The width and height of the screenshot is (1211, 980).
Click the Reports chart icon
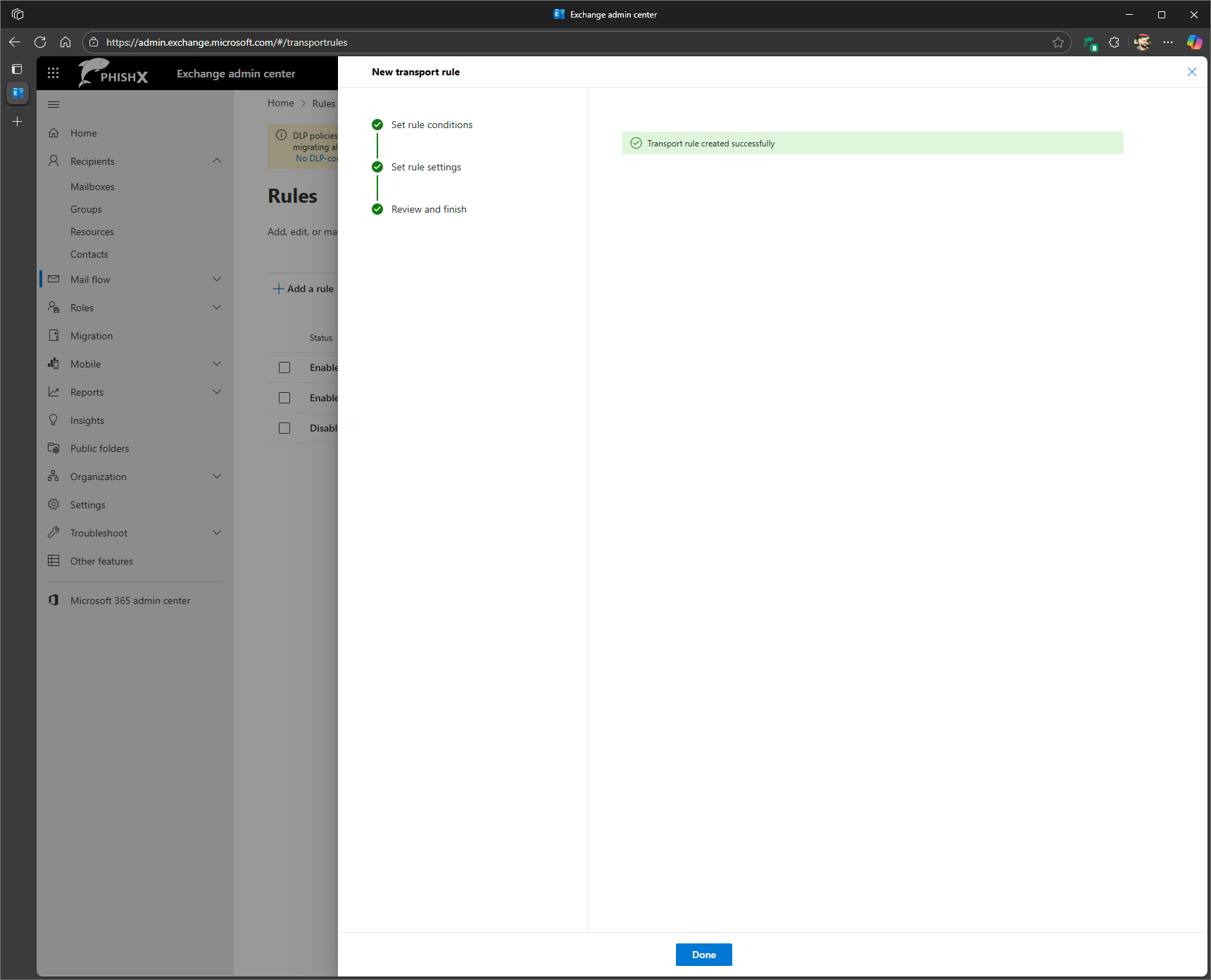[x=54, y=392]
